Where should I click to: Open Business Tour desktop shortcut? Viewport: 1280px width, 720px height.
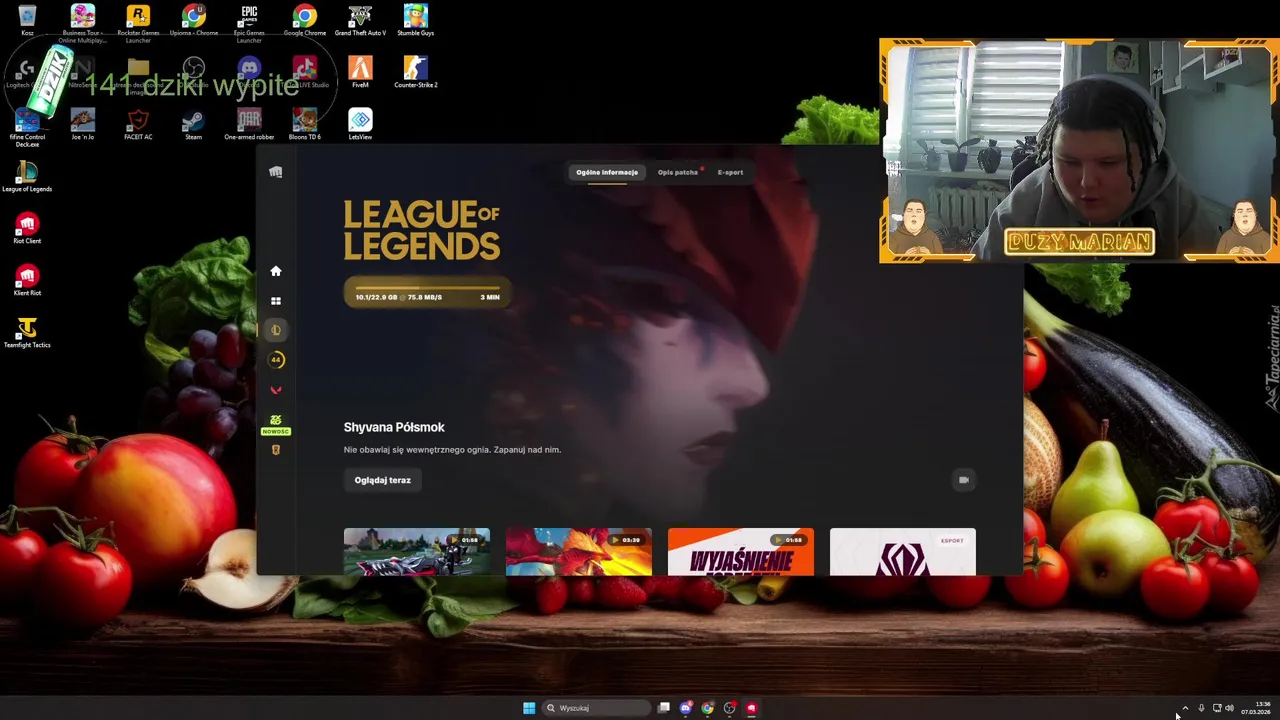(83, 24)
